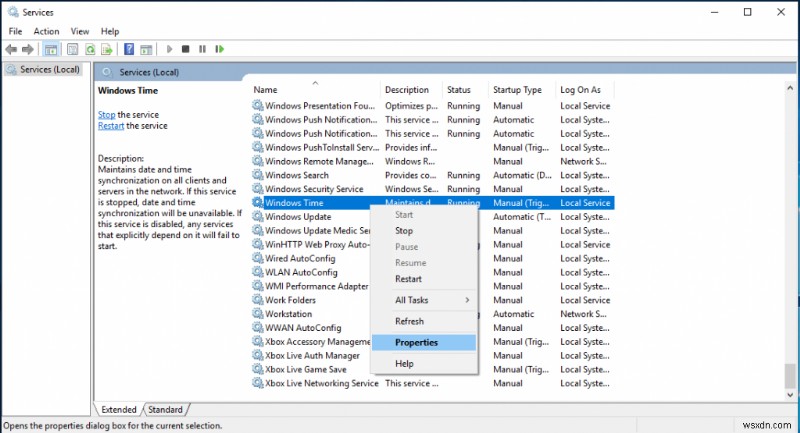Click gear icon beside Windows Update

pyautogui.click(x=258, y=216)
